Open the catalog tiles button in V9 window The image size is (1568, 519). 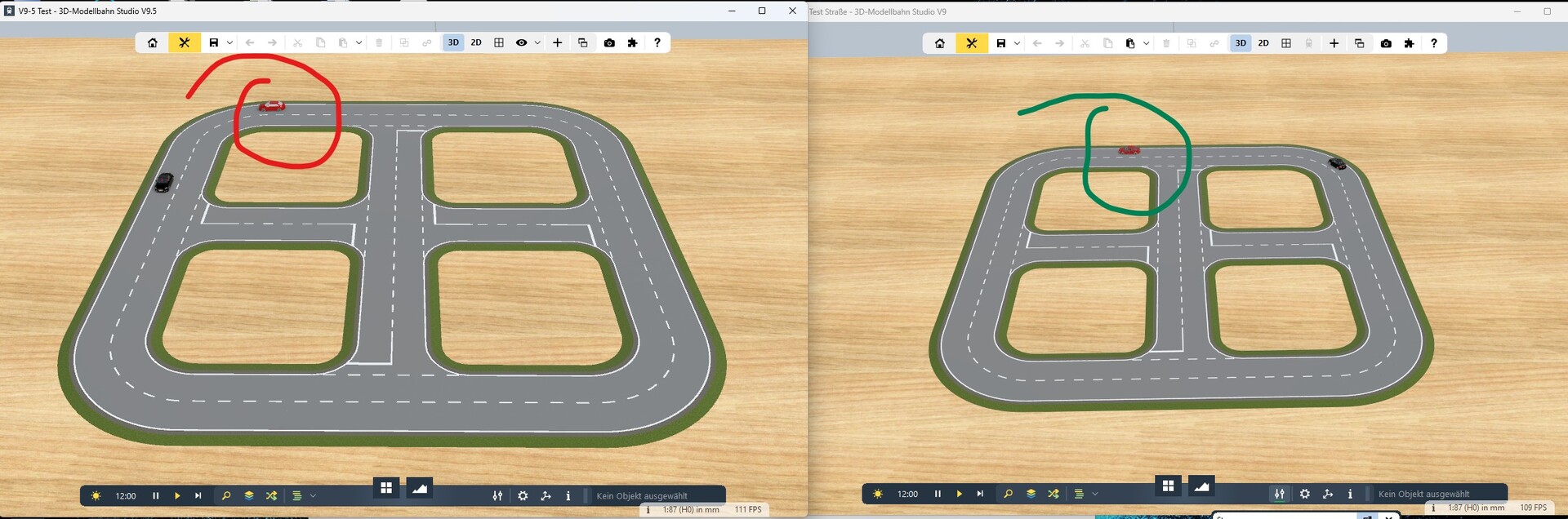(x=1169, y=486)
